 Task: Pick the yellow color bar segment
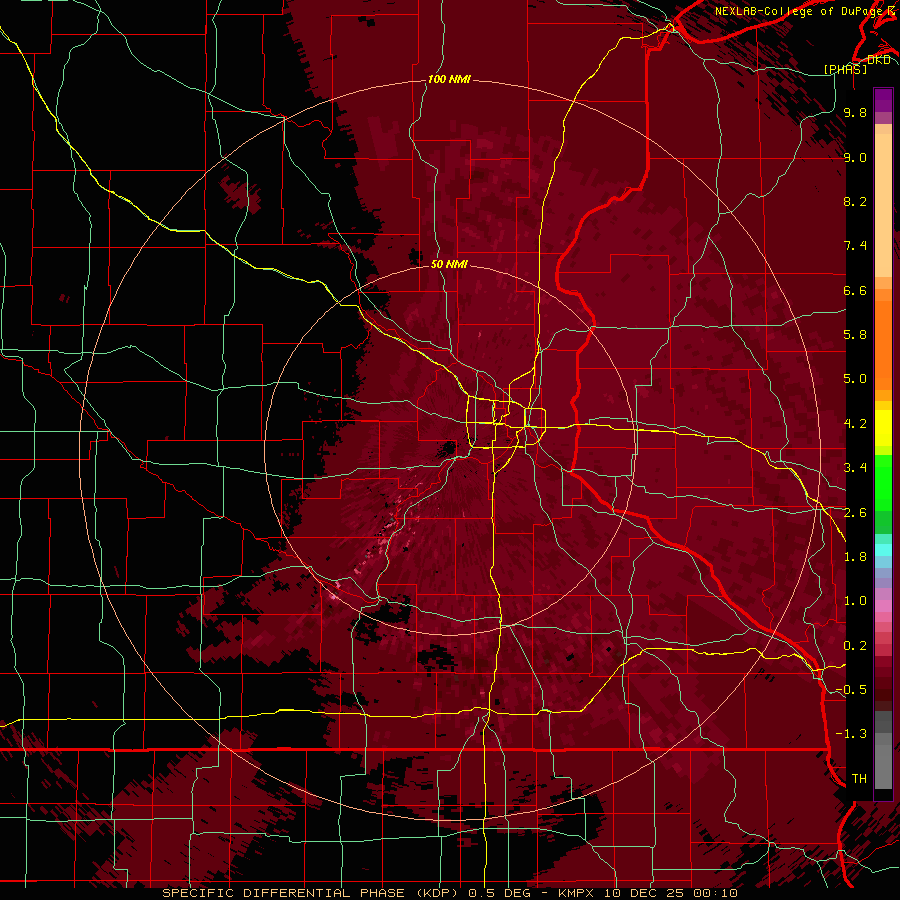click(x=883, y=428)
